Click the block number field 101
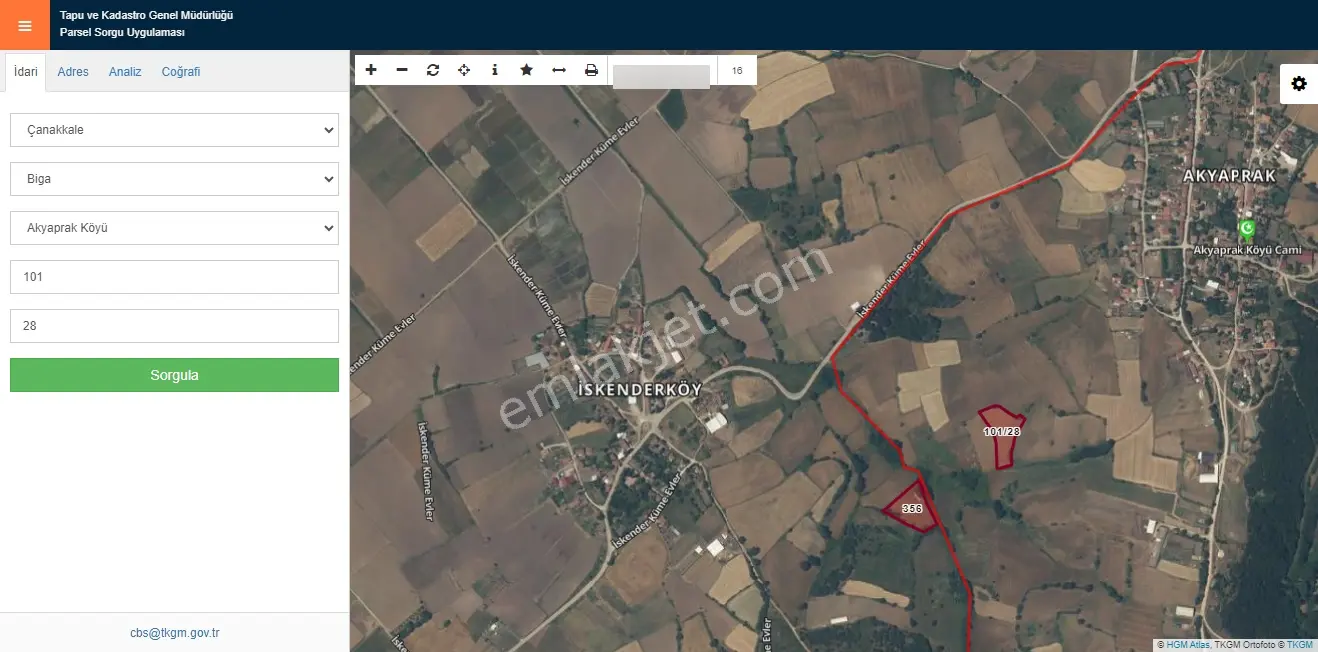Screen dimensions: 1318x652 [x=174, y=277]
